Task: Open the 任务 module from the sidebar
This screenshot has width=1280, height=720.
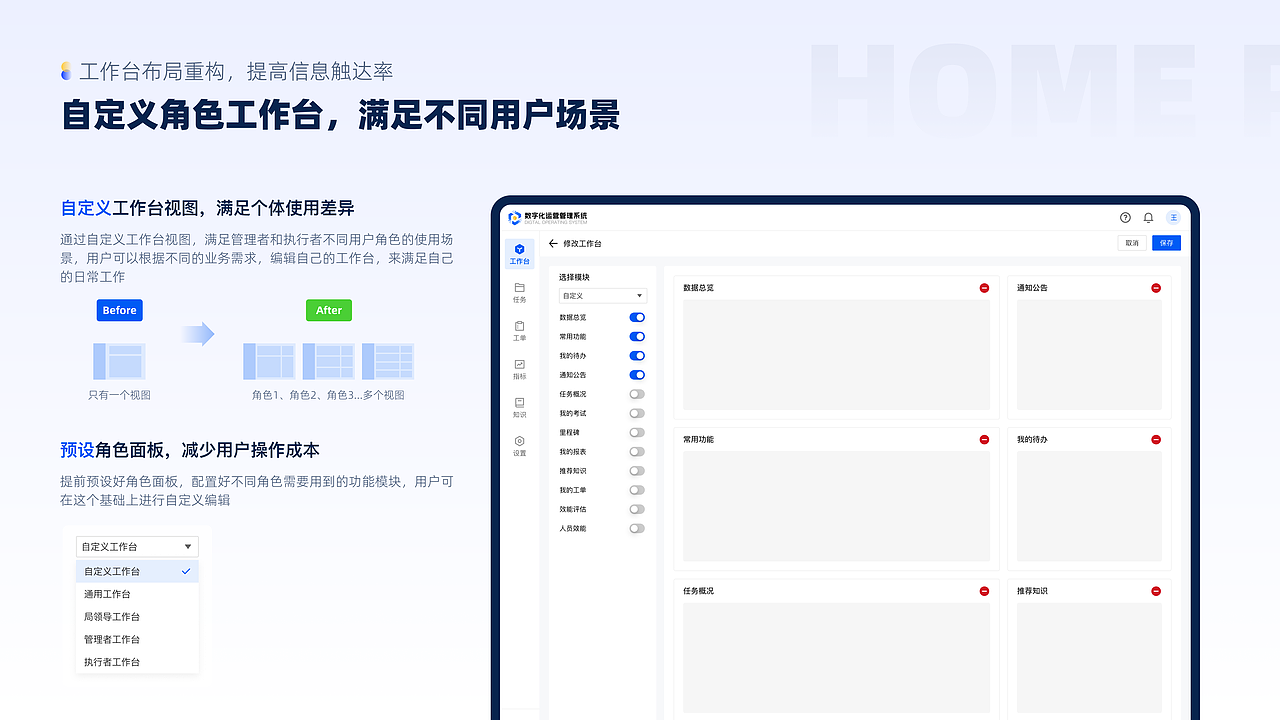Action: [519, 292]
